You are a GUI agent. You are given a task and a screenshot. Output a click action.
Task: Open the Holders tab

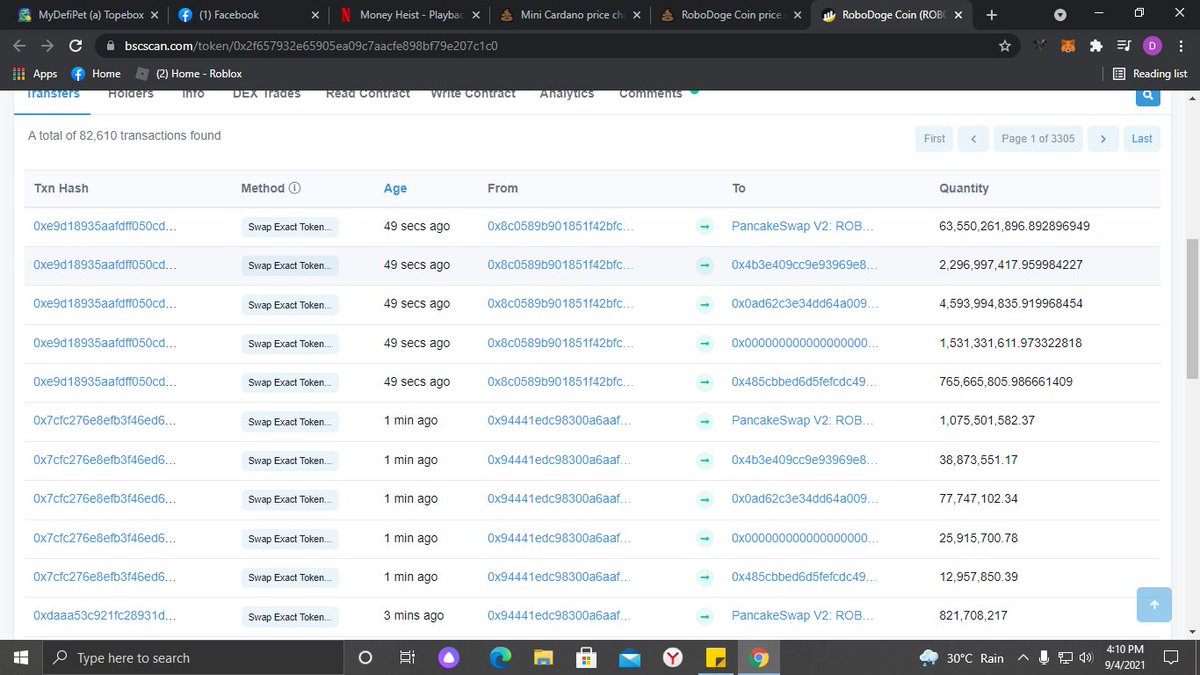point(131,94)
